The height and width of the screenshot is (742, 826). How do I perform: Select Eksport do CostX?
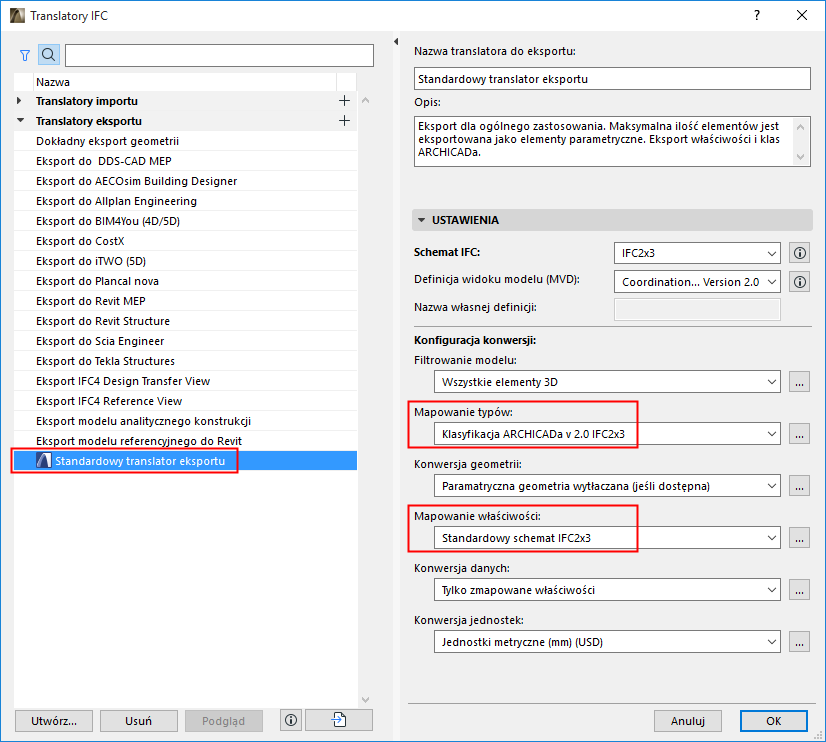(x=185, y=241)
